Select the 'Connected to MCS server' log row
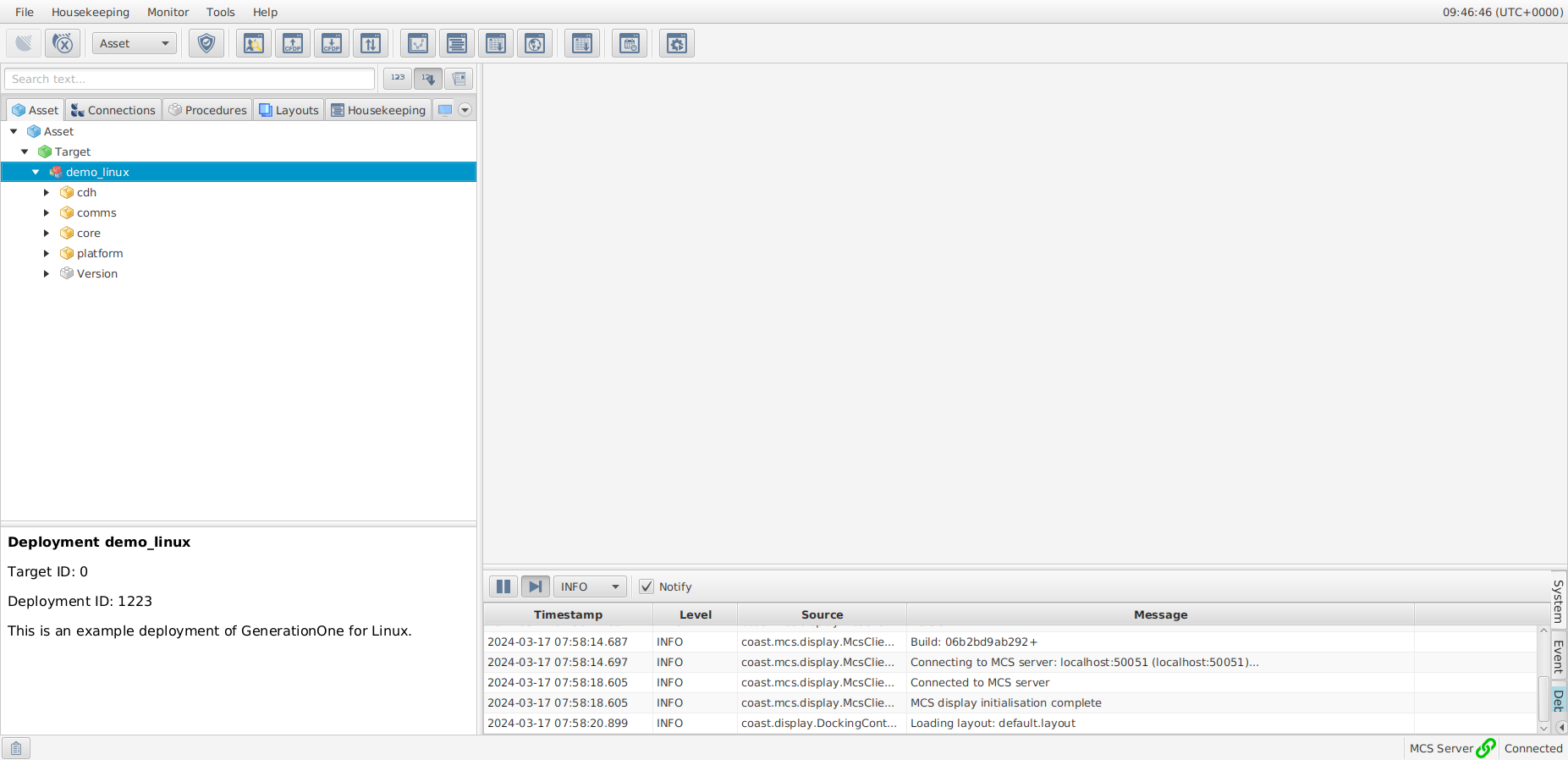The height and width of the screenshot is (760, 1568). (1010, 682)
